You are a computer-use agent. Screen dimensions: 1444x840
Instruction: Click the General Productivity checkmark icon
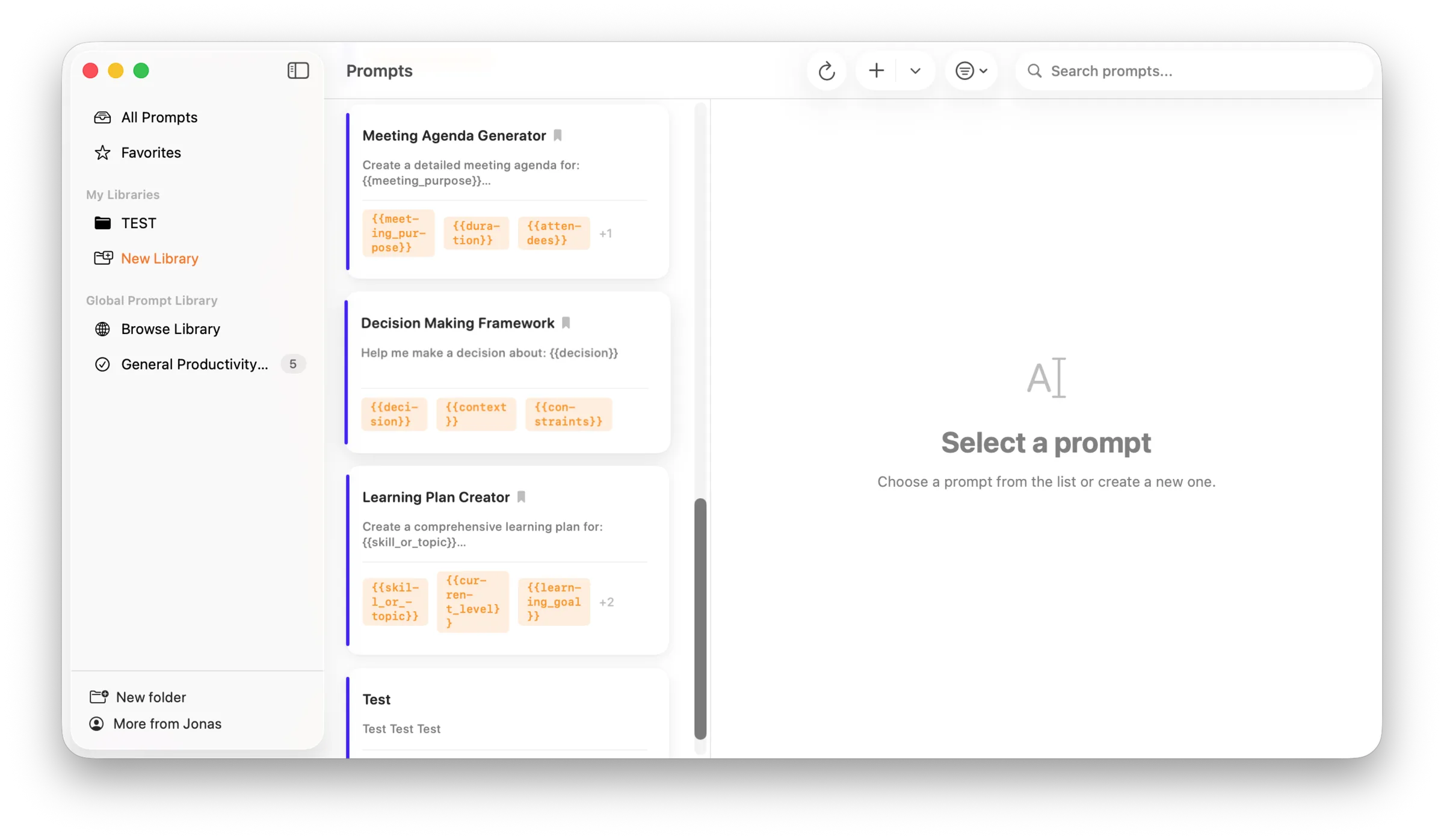pyautogui.click(x=102, y=364)
